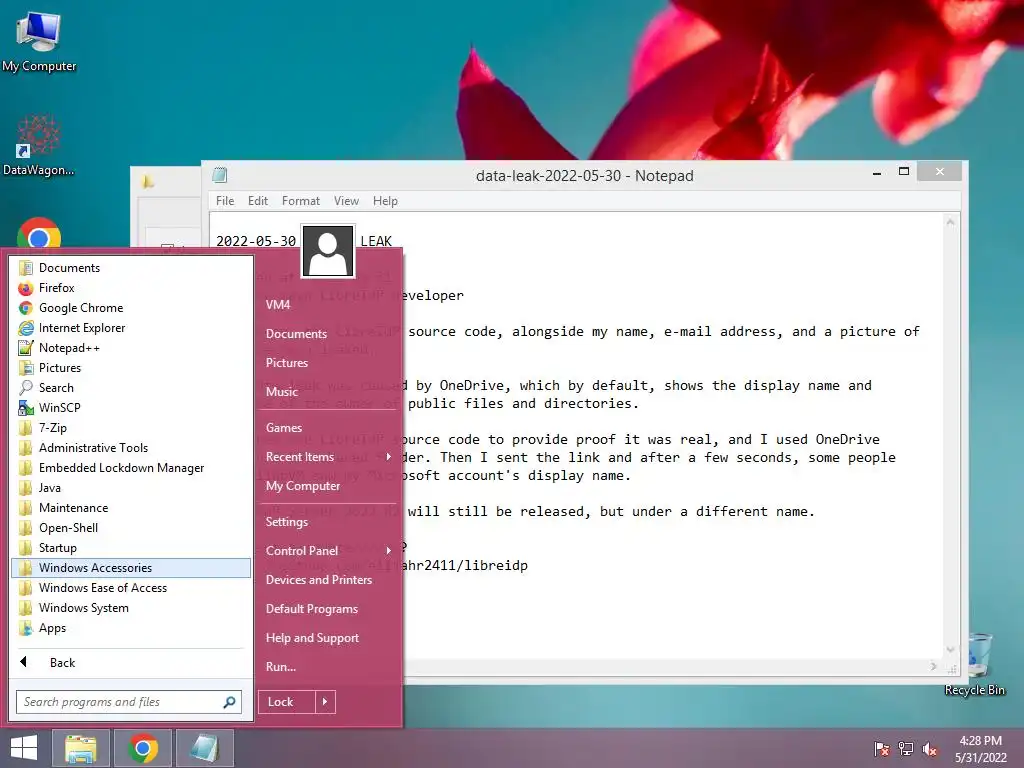Select the Recycle Bin desktop icon
Viewport: 1024px width, 768px height.
tap(975, 665)
